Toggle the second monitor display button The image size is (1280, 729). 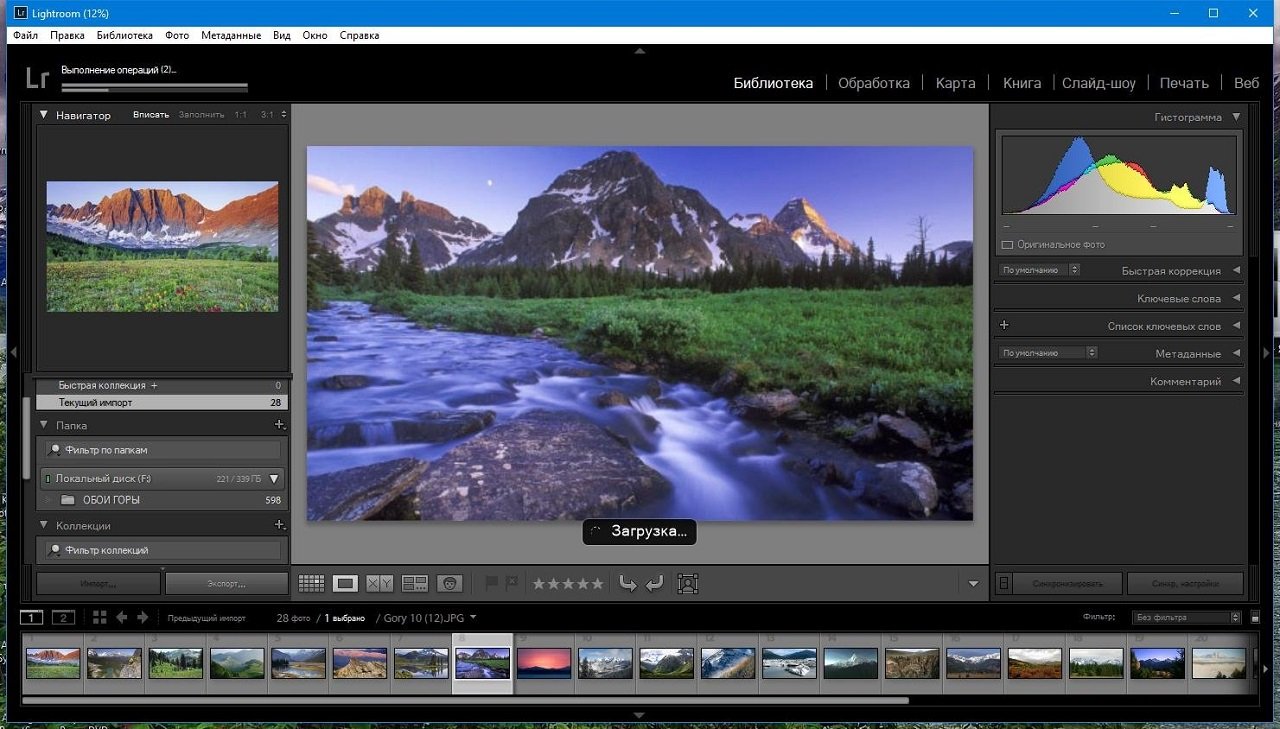point(63,617)
